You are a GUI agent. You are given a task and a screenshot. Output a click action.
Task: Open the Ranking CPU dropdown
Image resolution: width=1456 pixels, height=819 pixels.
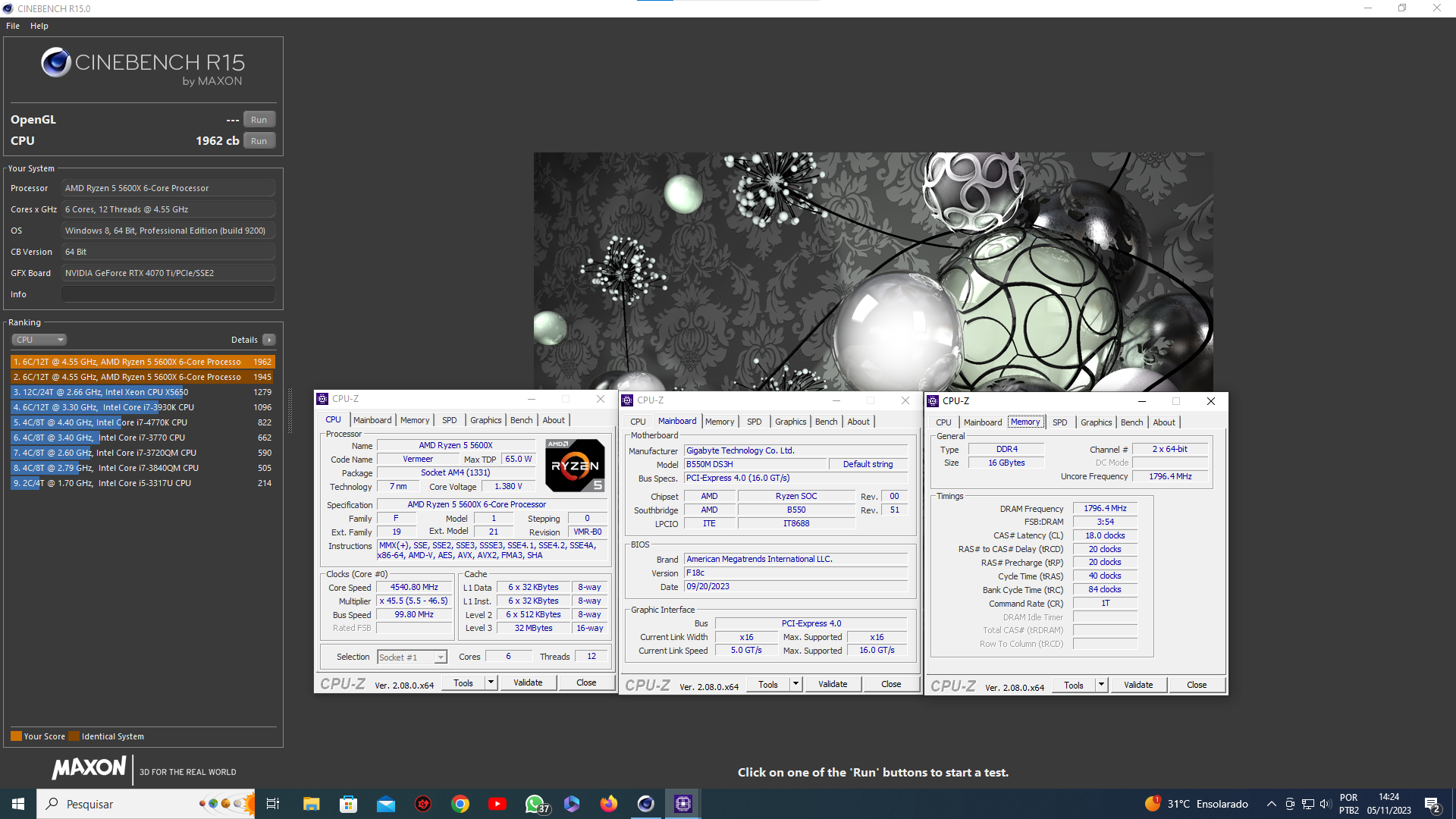[x=39, y=340]
